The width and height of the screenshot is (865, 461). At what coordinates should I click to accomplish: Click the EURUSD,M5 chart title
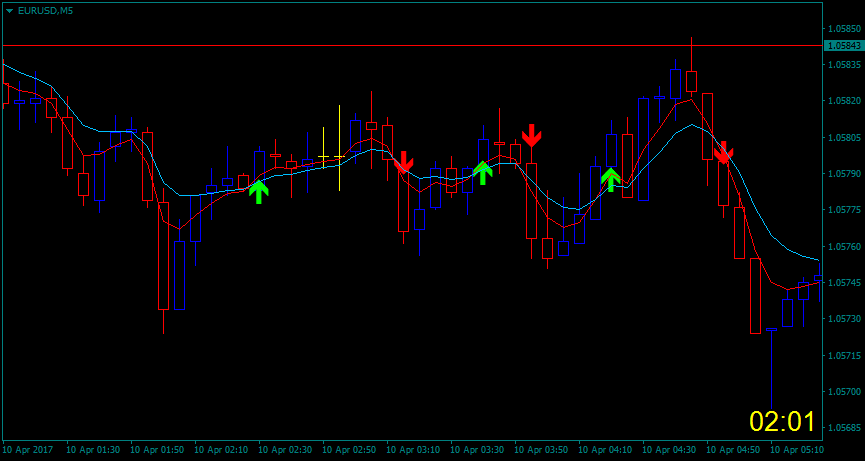pos(45,10)
